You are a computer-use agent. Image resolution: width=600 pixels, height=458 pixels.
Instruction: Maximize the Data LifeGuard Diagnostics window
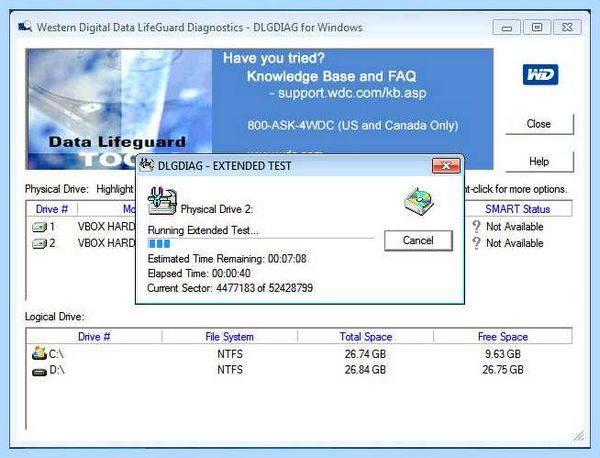point(537,28)
